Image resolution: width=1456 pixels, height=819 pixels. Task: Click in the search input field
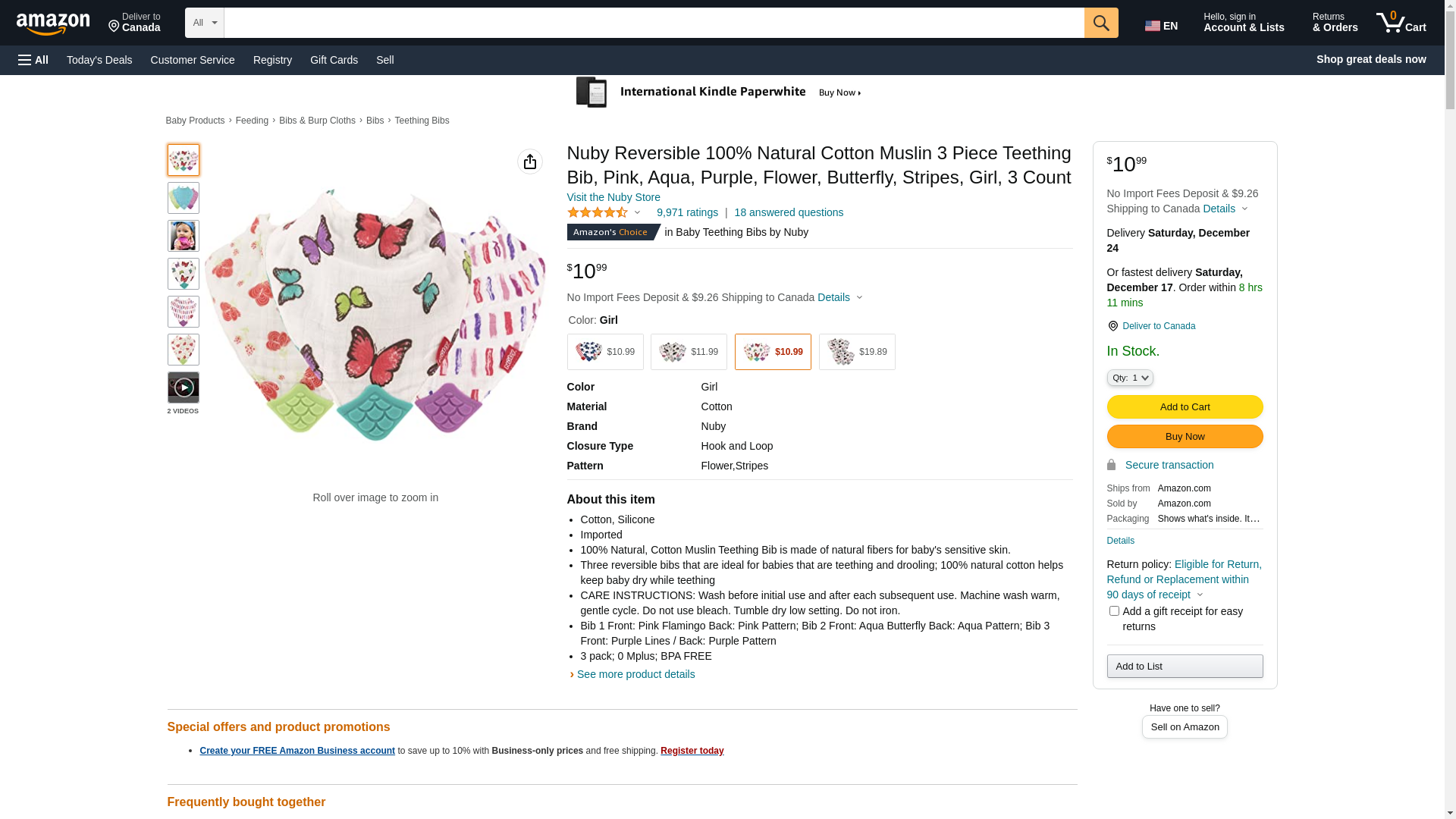[653, 23]
